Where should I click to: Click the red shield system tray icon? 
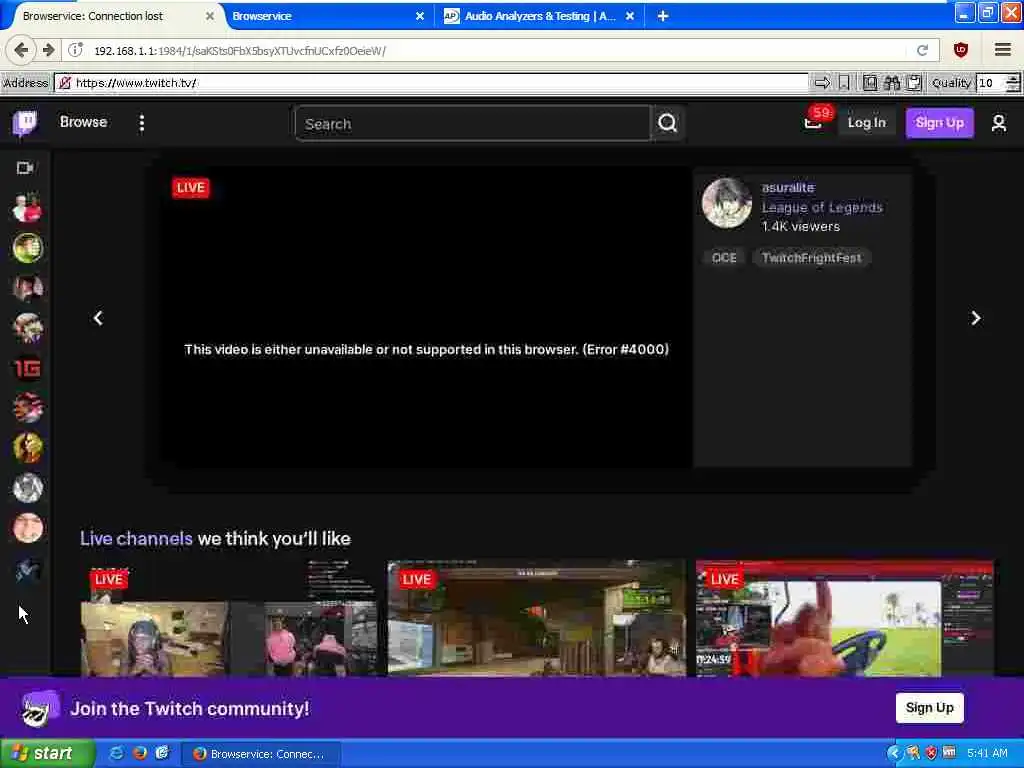[931, 753]
